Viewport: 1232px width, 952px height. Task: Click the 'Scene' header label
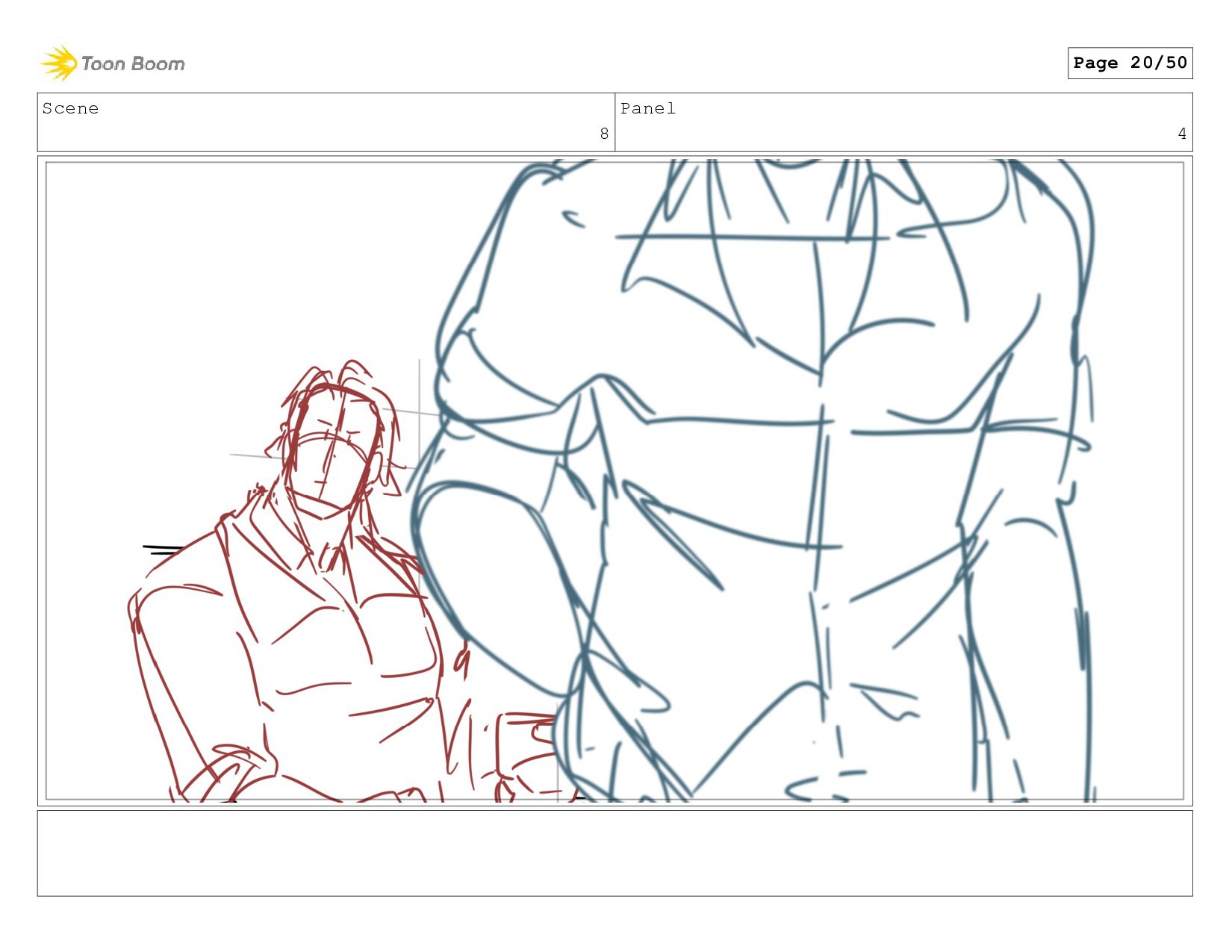click(x=70, y=108)
